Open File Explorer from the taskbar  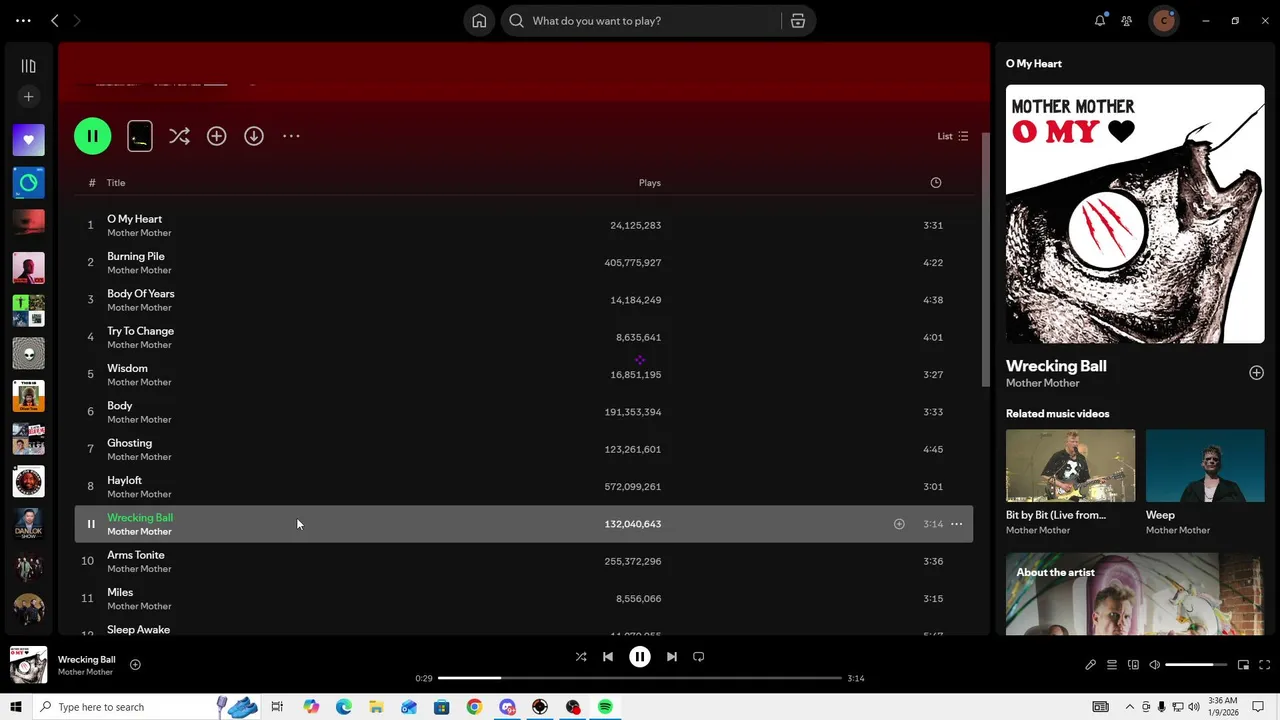tap(376, 707)
